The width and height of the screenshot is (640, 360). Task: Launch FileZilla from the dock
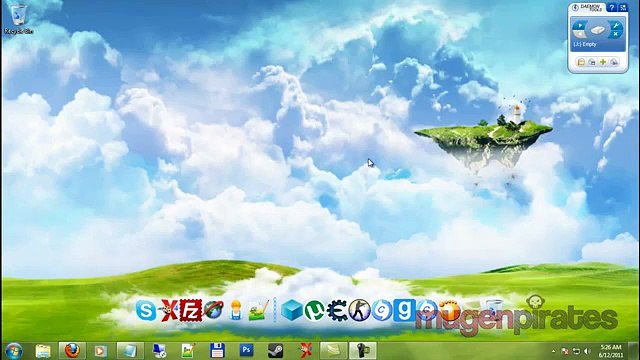(191, 310)
